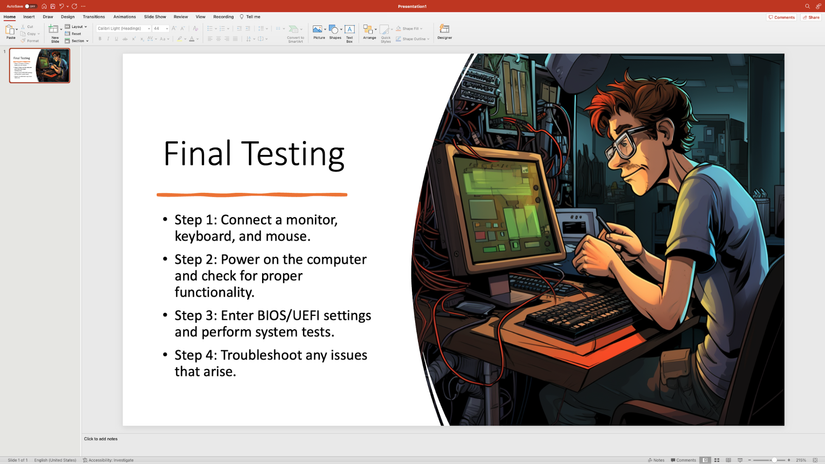The height and width of the screenshot is (464, 825).
Task: Open the Animations tab
Action: click(125, 17)
